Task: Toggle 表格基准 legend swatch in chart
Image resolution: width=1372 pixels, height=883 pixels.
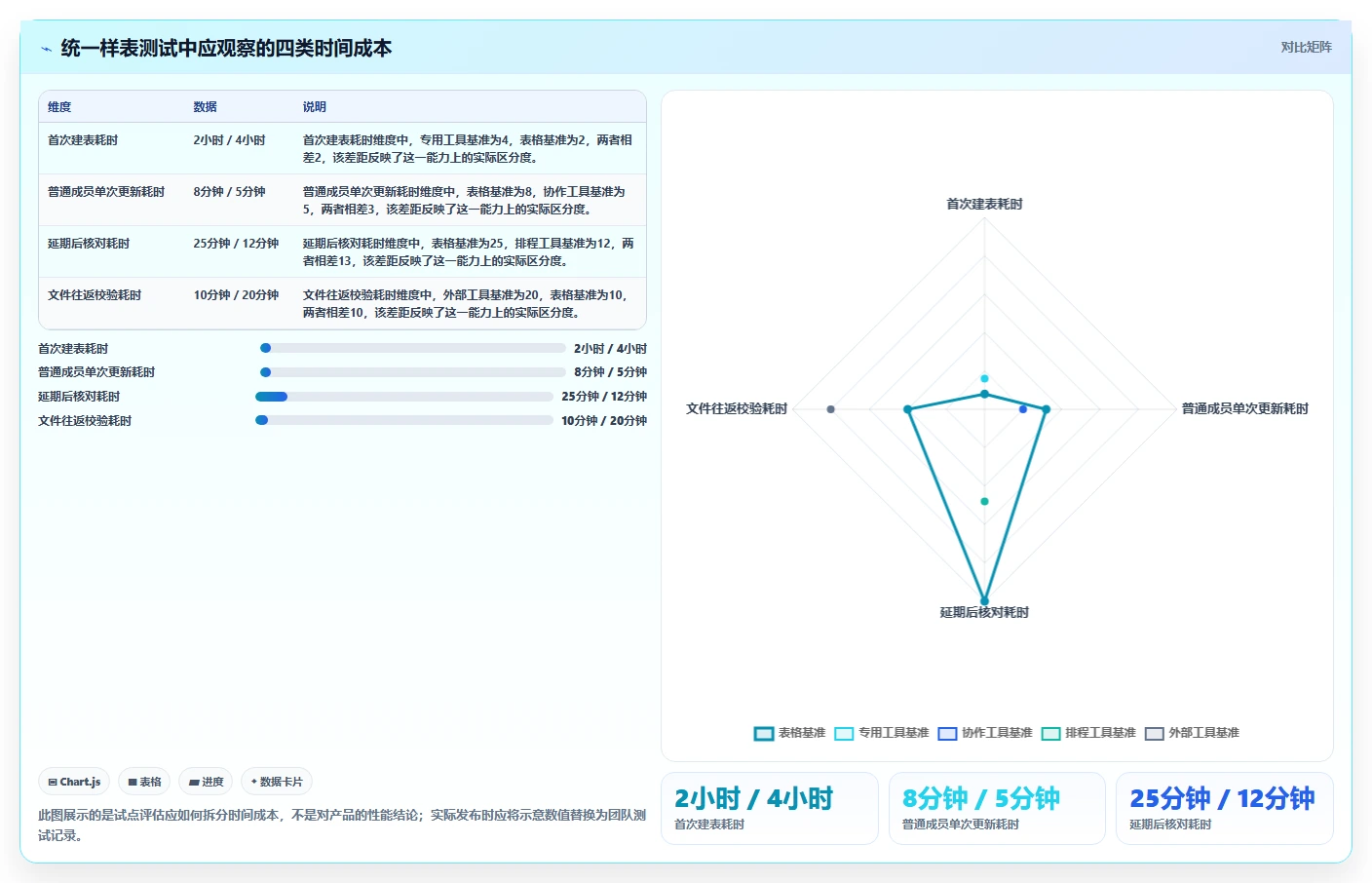Action: pyautogui.click(x=764, y=734)
